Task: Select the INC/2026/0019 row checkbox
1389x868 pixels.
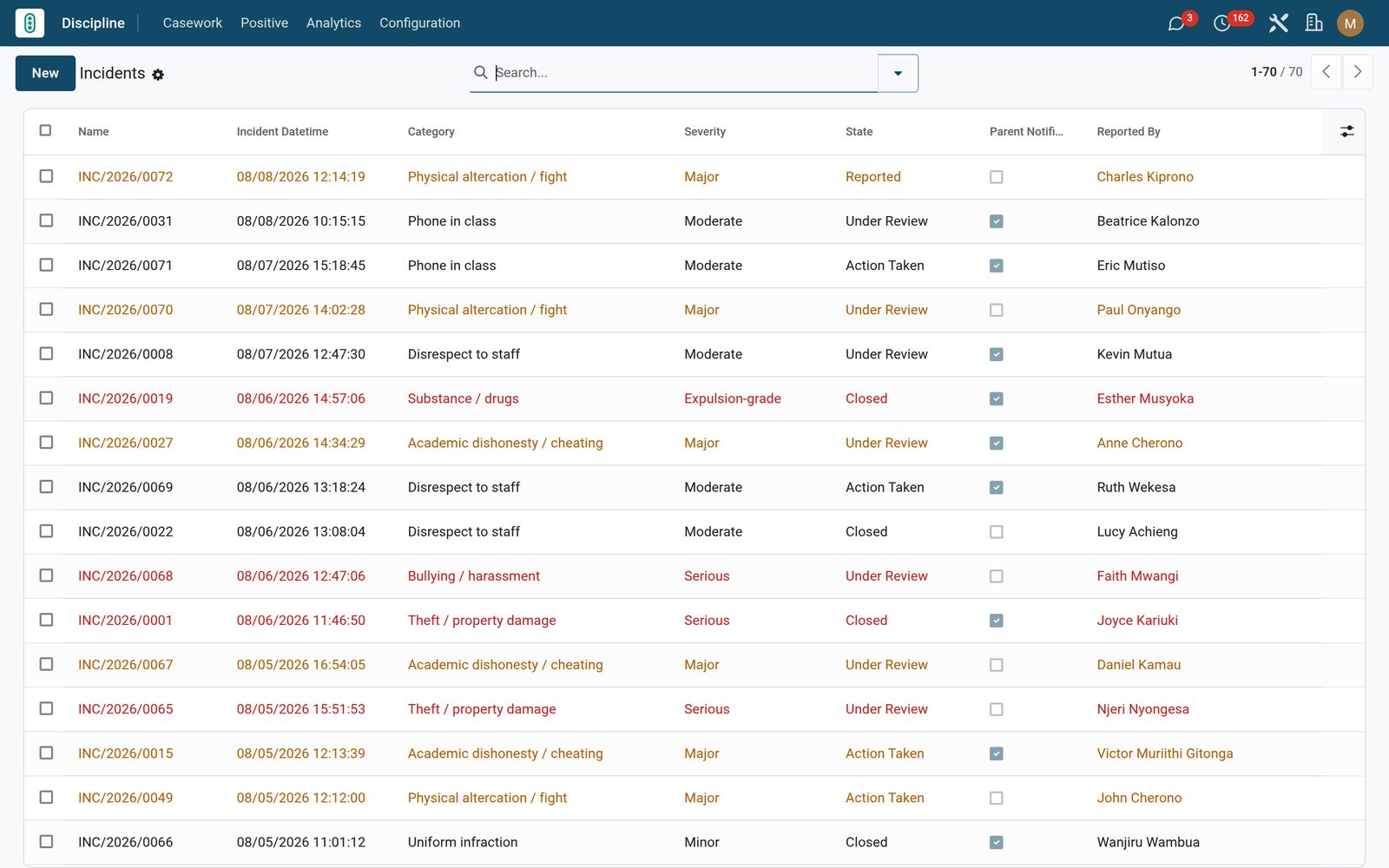Action: click(x=46, y=398)
